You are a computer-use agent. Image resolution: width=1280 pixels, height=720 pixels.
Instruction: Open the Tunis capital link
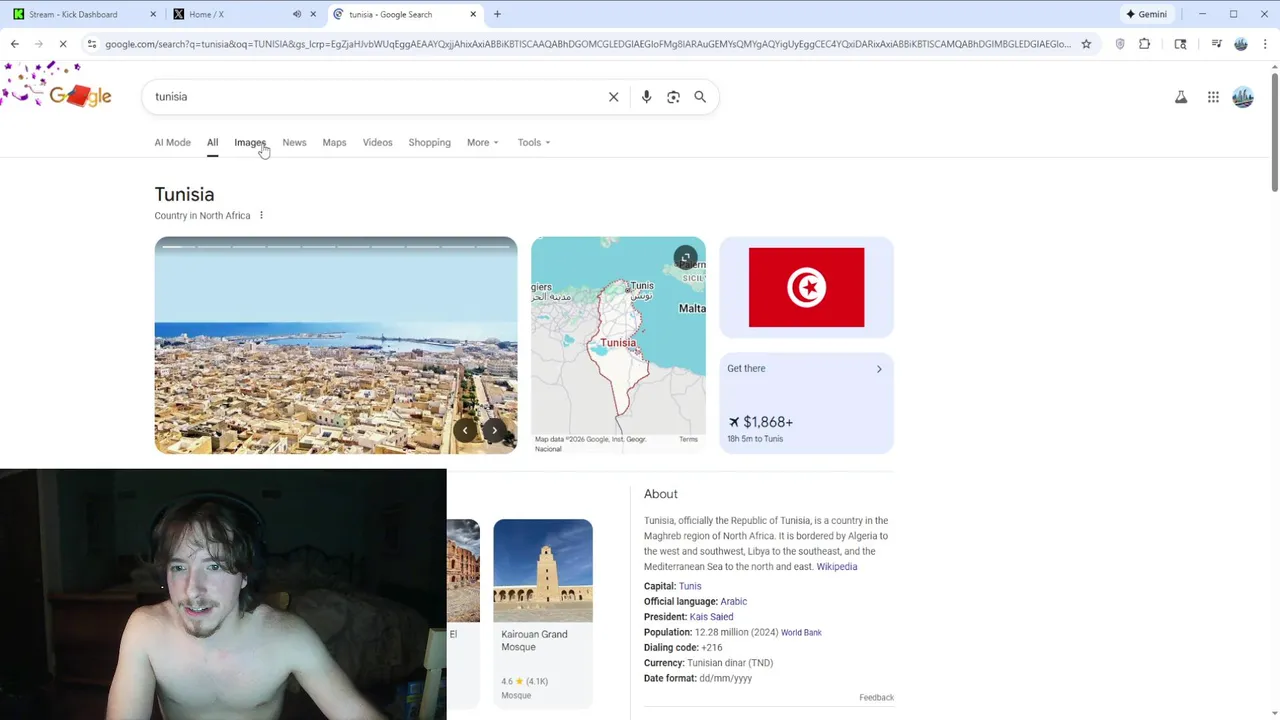690,586
